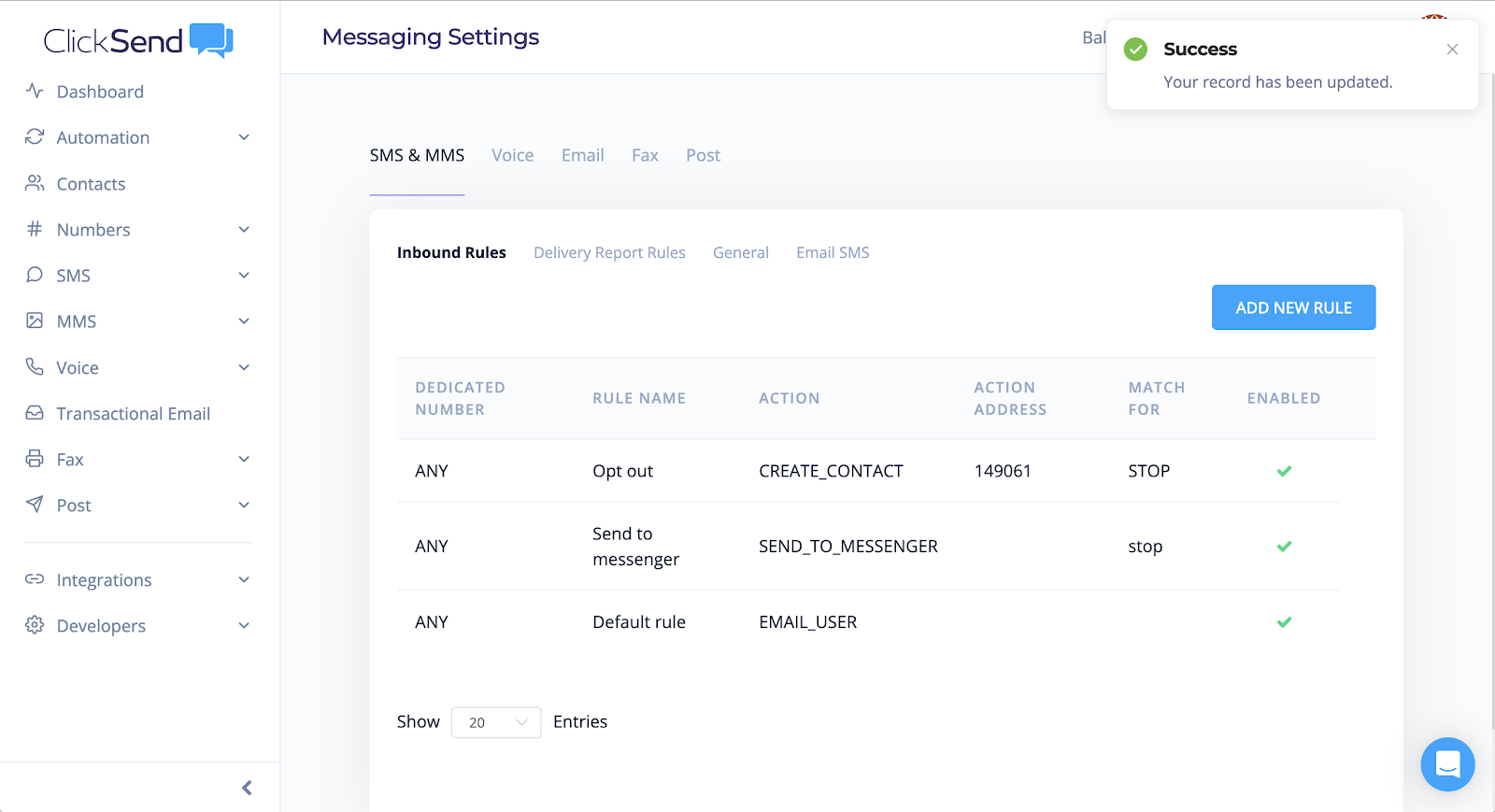Switch to the Voice settings tab
The width and height of the screenshot is (1495, 812).
(512, 155)
